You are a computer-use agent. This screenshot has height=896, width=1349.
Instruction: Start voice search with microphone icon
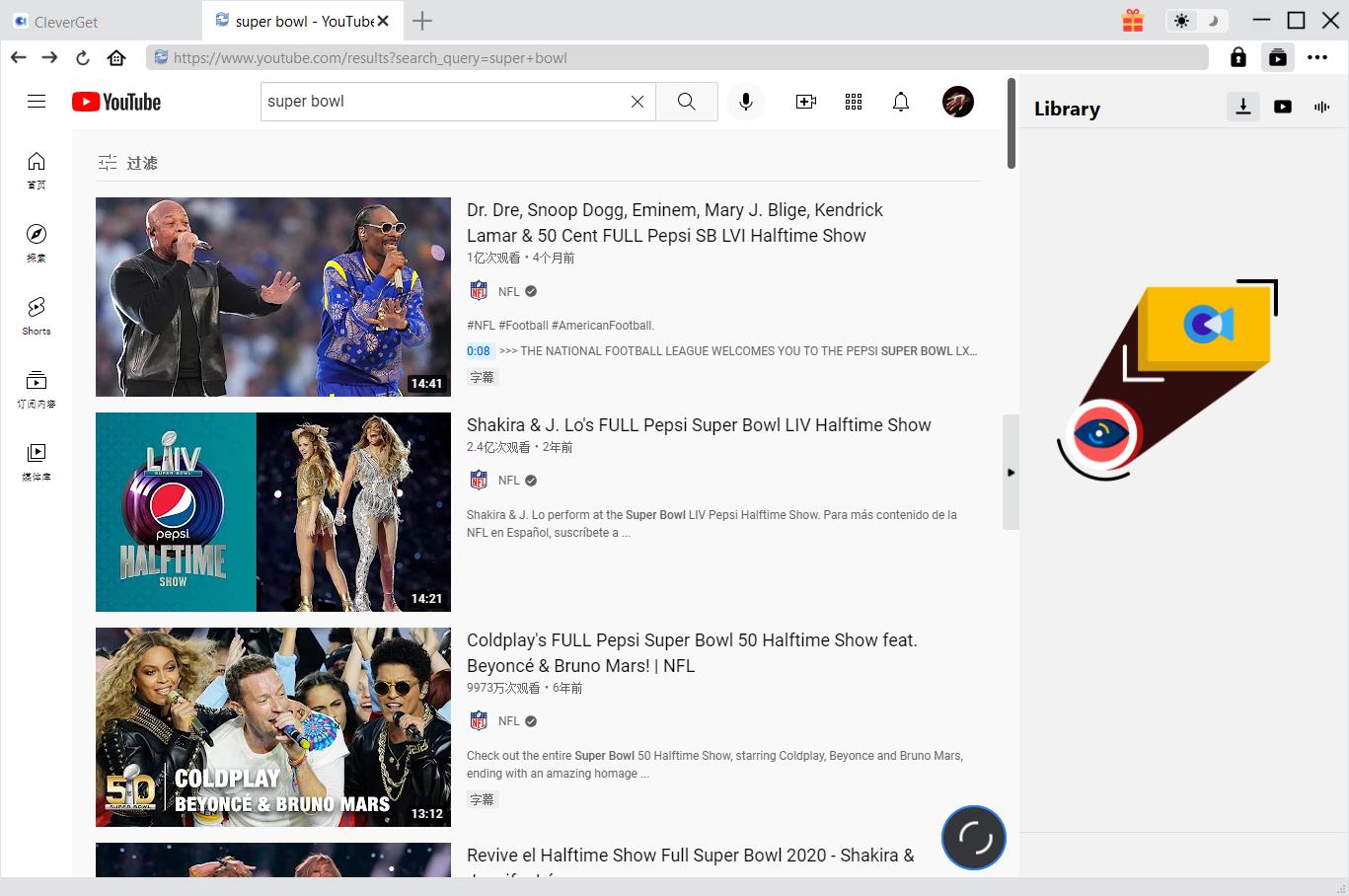[746, 102]
